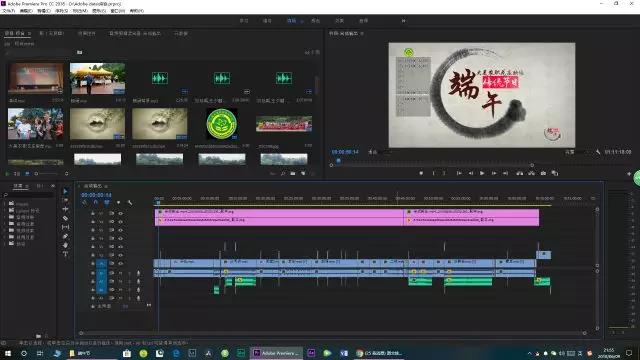
Task: Click the Program monitor playhead scrub bar
Action: (x=432, y=165)
